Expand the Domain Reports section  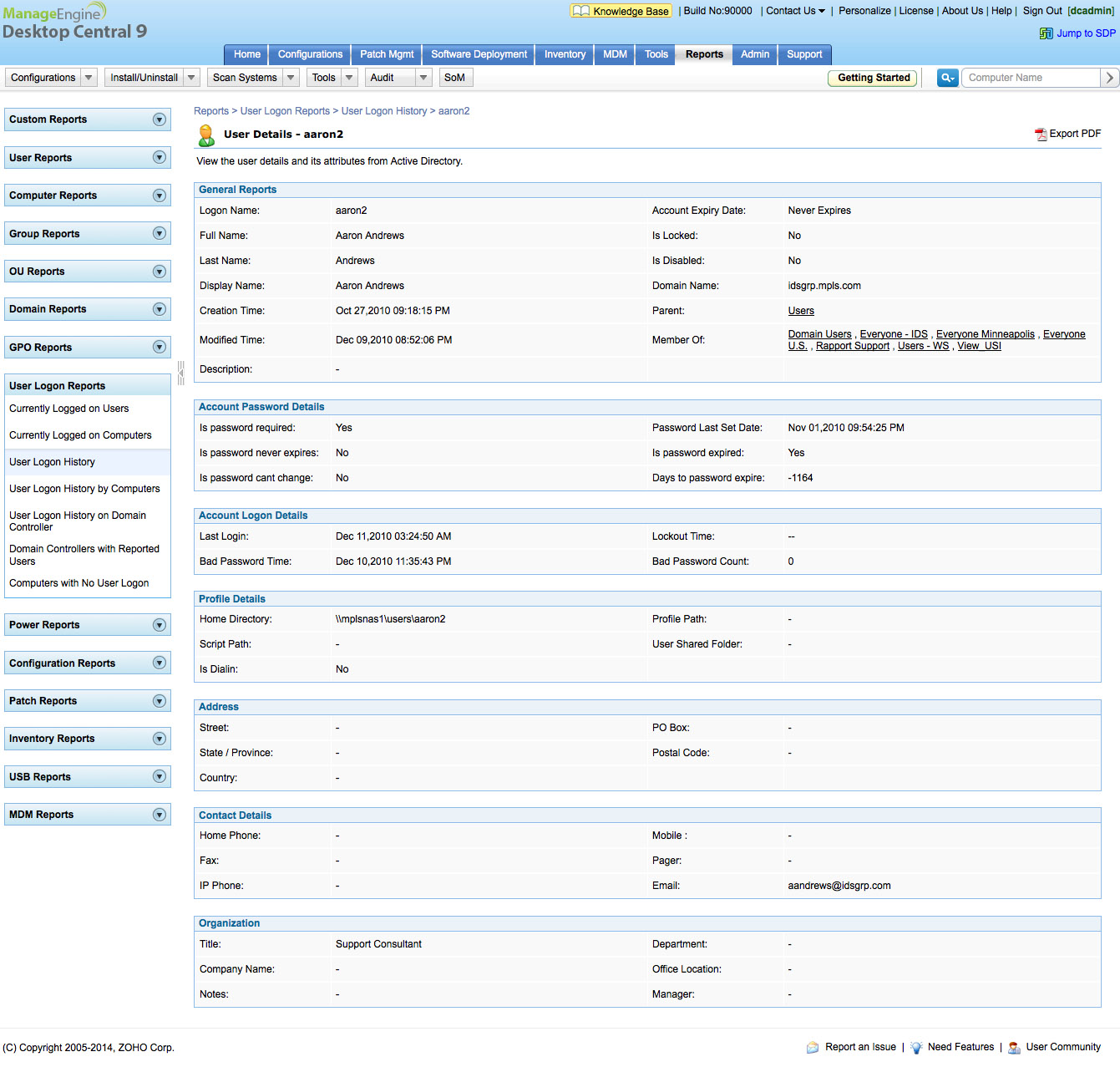[x=160, y=309]
